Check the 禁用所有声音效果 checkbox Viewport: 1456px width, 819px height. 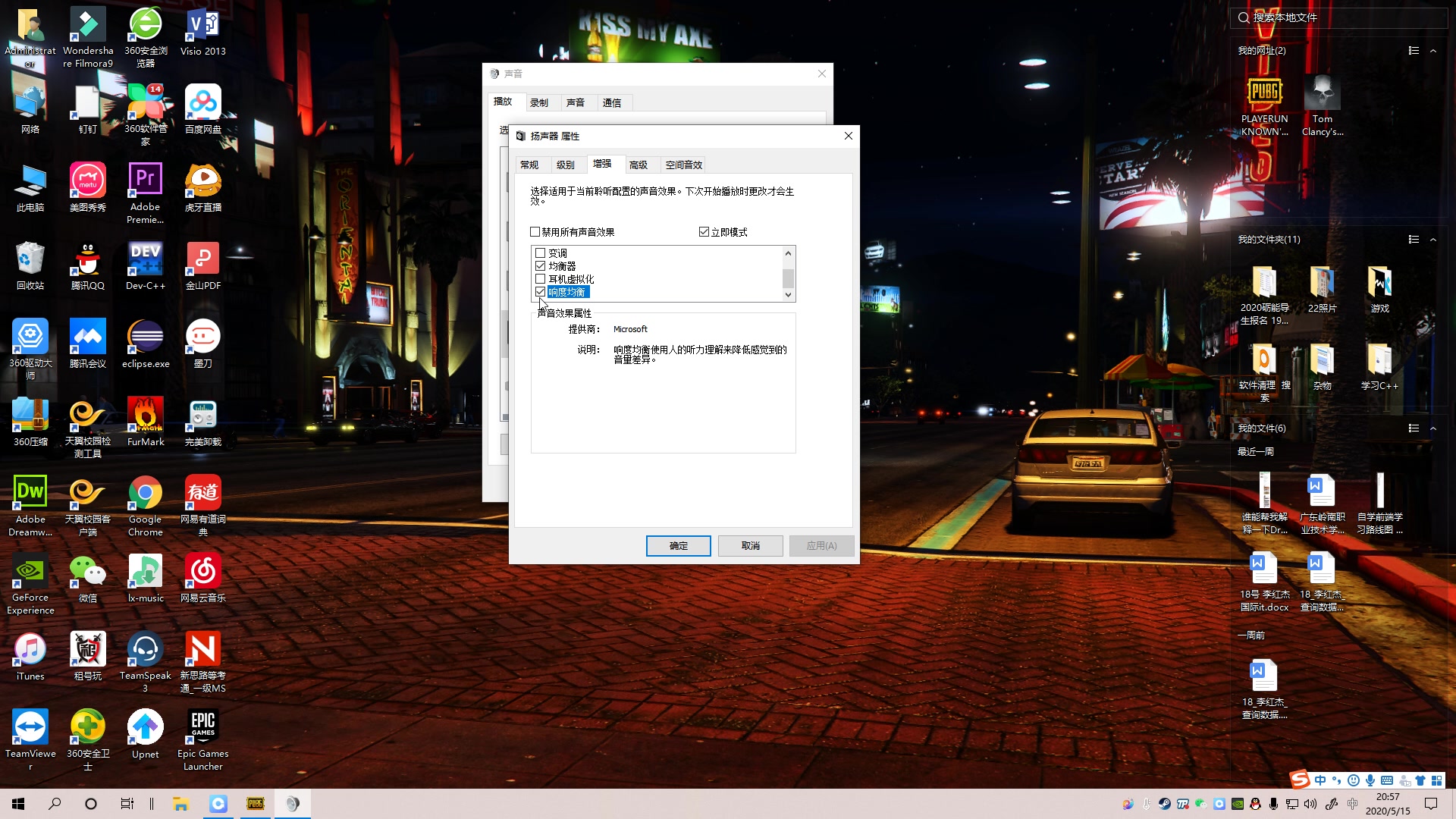click(x=535, y=232)
